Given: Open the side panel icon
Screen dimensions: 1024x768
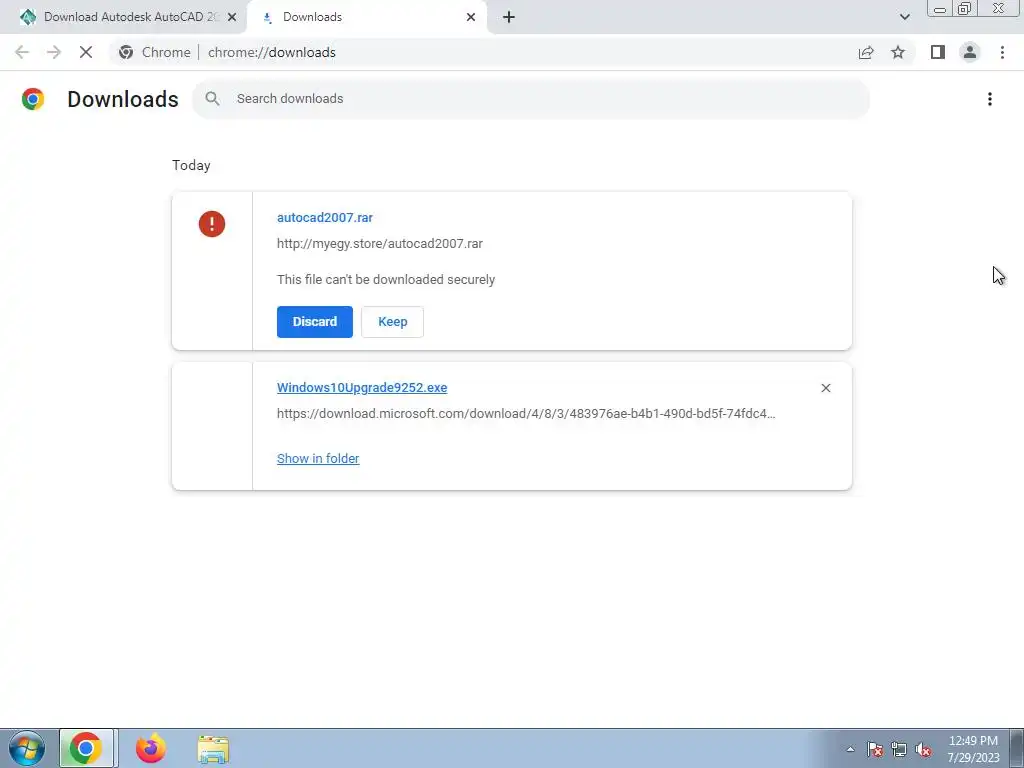Looking at the screenshot, I should click(x=938, y=52).
